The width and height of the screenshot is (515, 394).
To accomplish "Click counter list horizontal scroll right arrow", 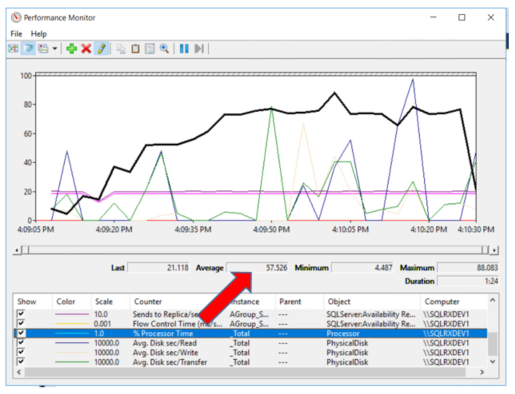I will [x=482, y=372].
